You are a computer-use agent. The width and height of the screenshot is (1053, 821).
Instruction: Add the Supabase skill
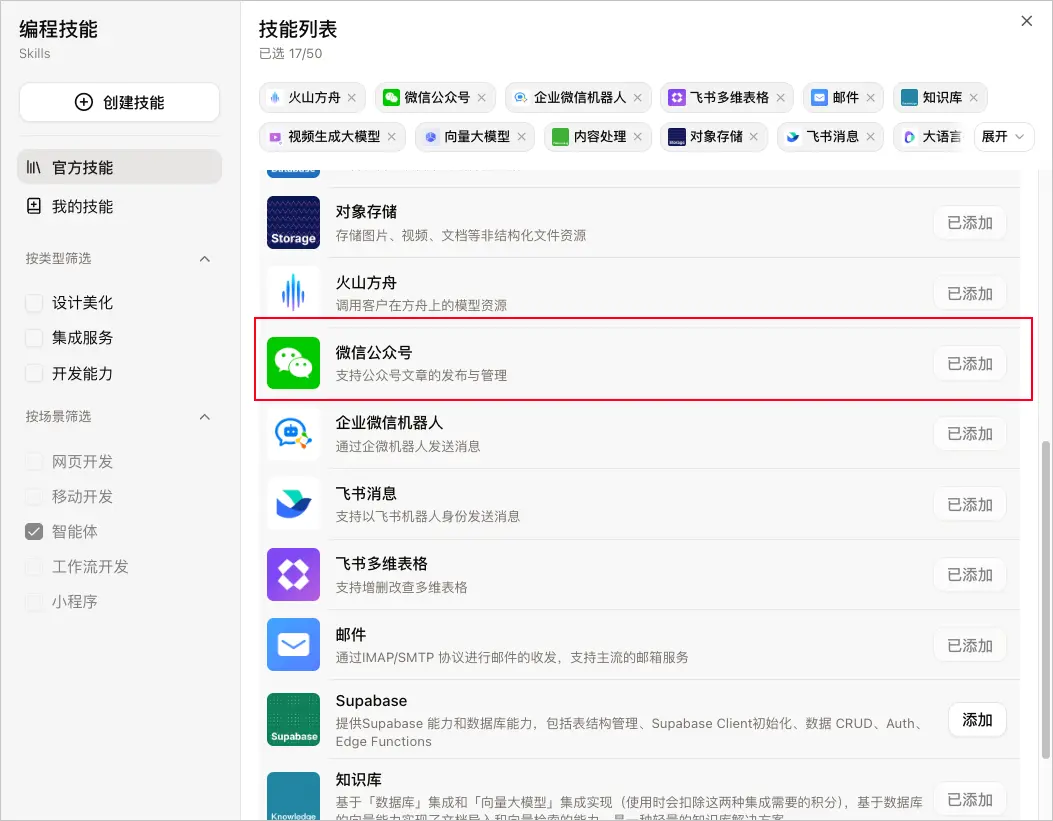[977, 720]
